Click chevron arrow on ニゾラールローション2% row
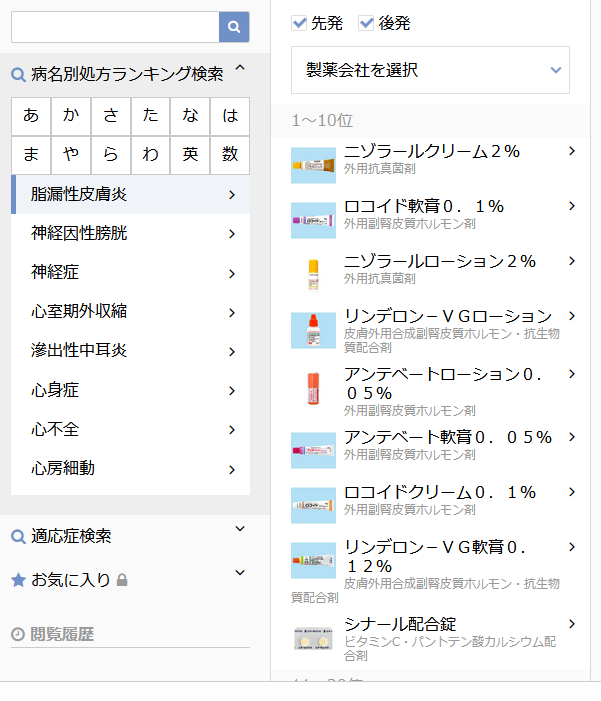 point(572,261)
